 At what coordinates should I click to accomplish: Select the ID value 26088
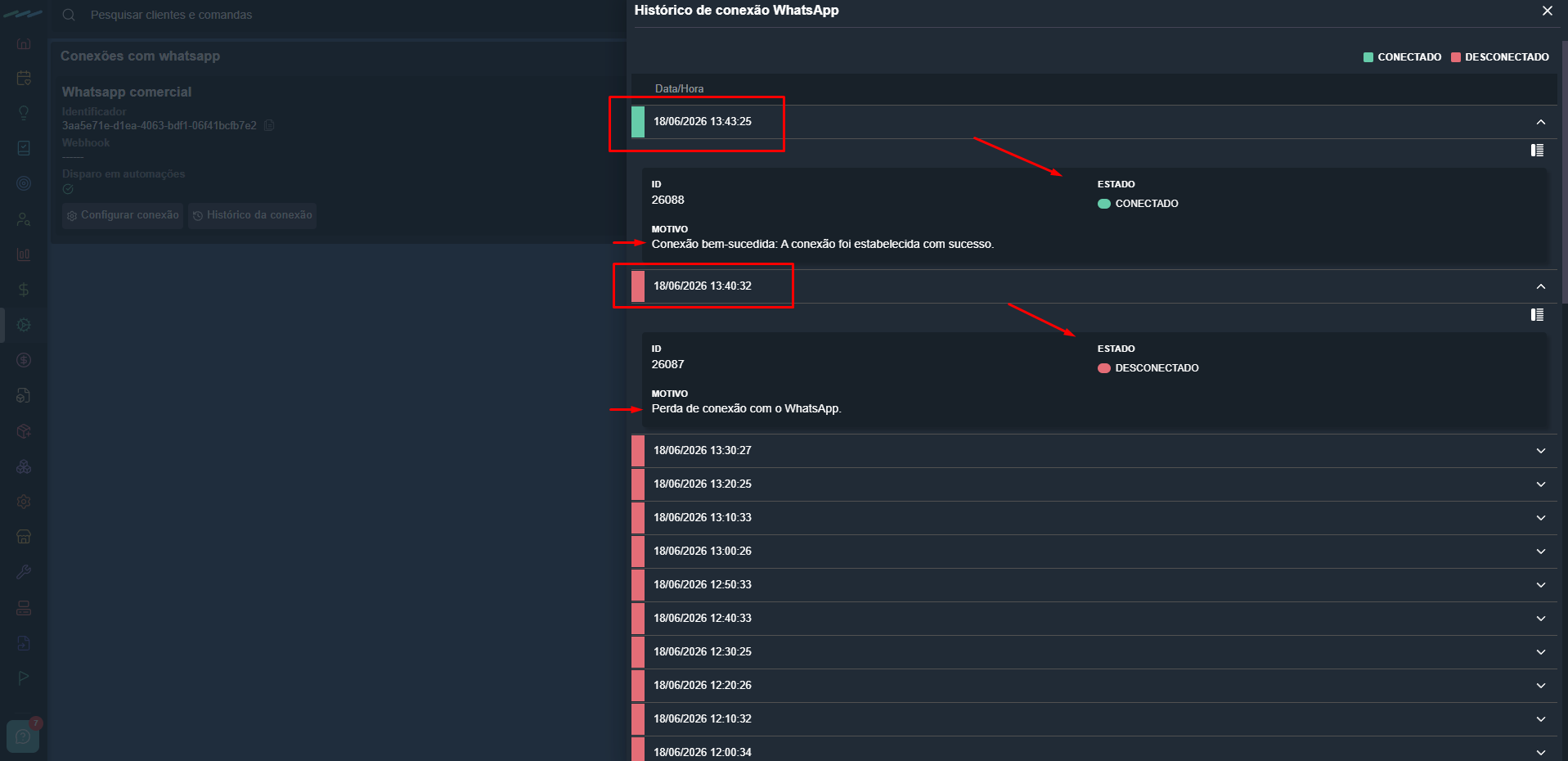pyautogui.click(x=667, y=200)
